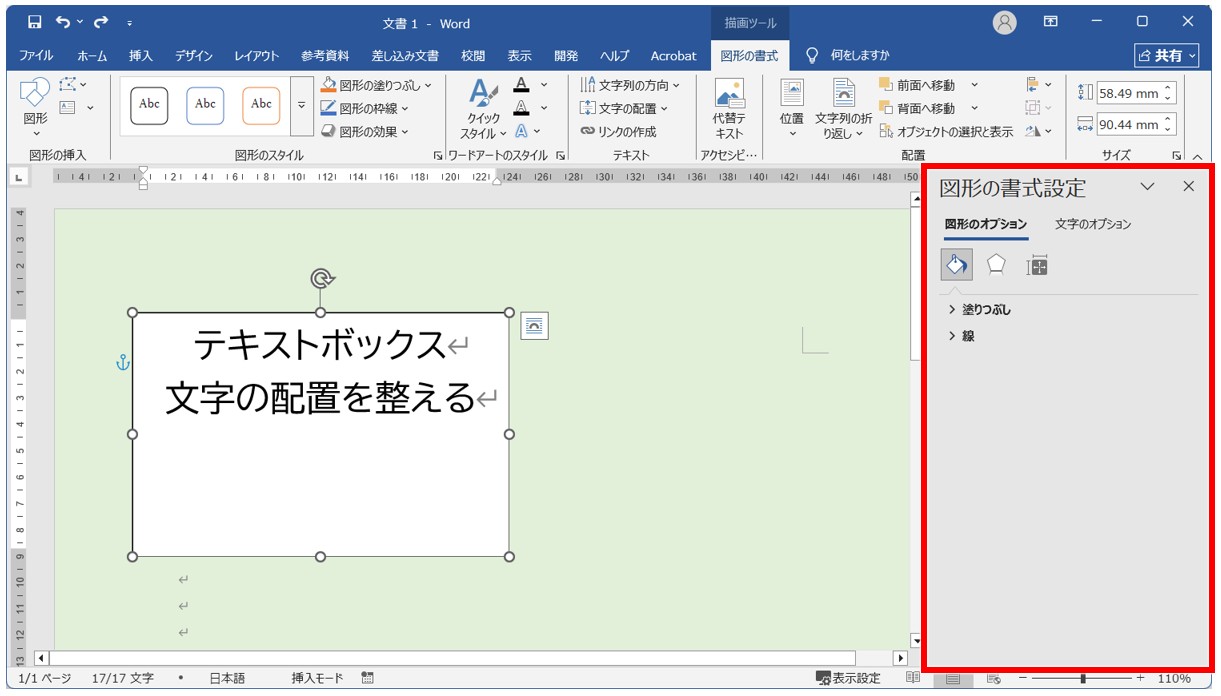Apply the blue outline Abc shape style
This screenshot has width=1221, height=696.
pos(205,104)
